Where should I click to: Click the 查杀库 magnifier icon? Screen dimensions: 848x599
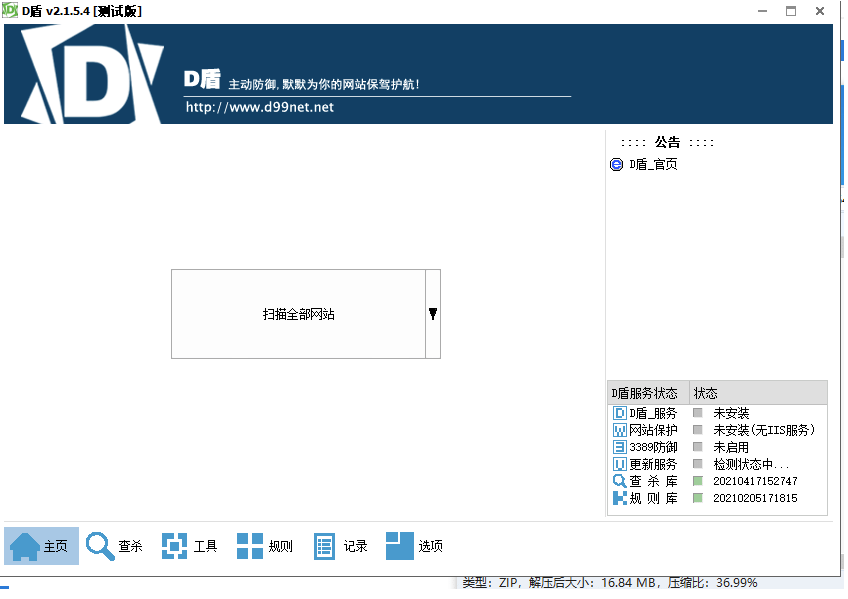(620, 482)
